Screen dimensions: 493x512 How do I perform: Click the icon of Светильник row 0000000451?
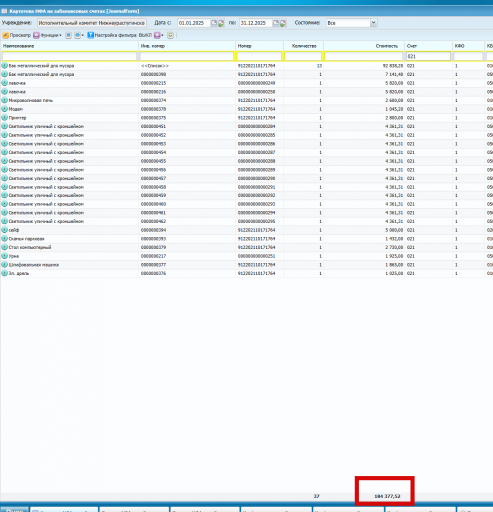(x=5, y=126)
